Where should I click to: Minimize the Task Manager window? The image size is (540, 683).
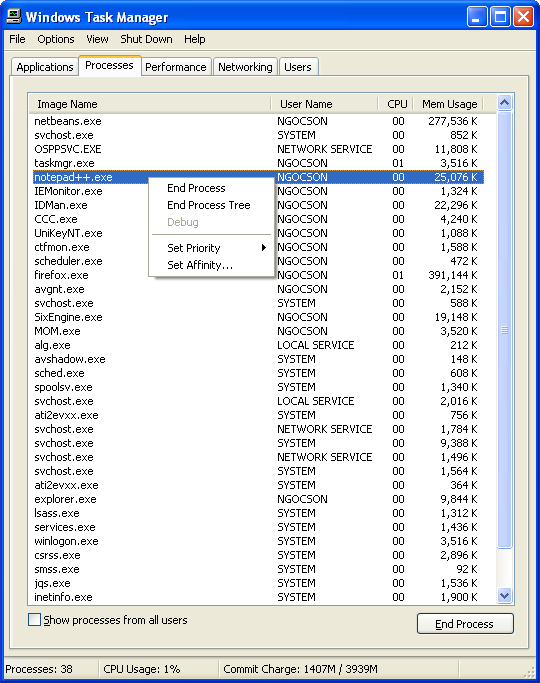(477, 17)
